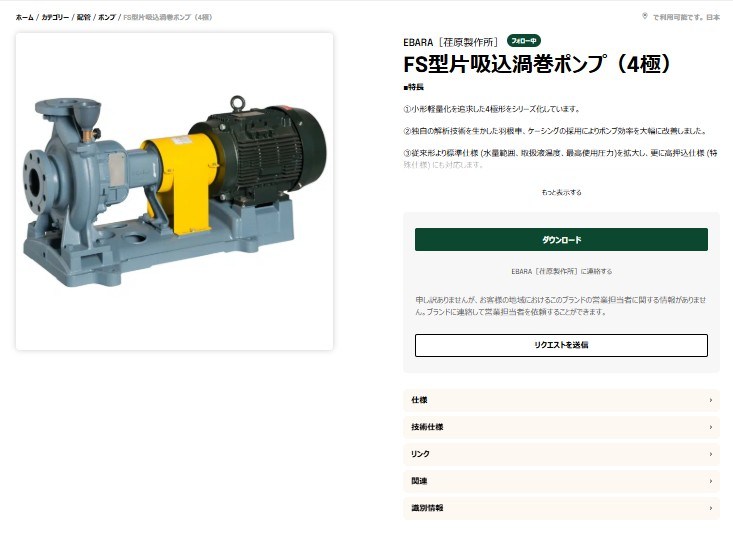Click the chevron on the 識別情報 row
The height and width of the screenshot is (534, 733).
(x=711, y=508)
